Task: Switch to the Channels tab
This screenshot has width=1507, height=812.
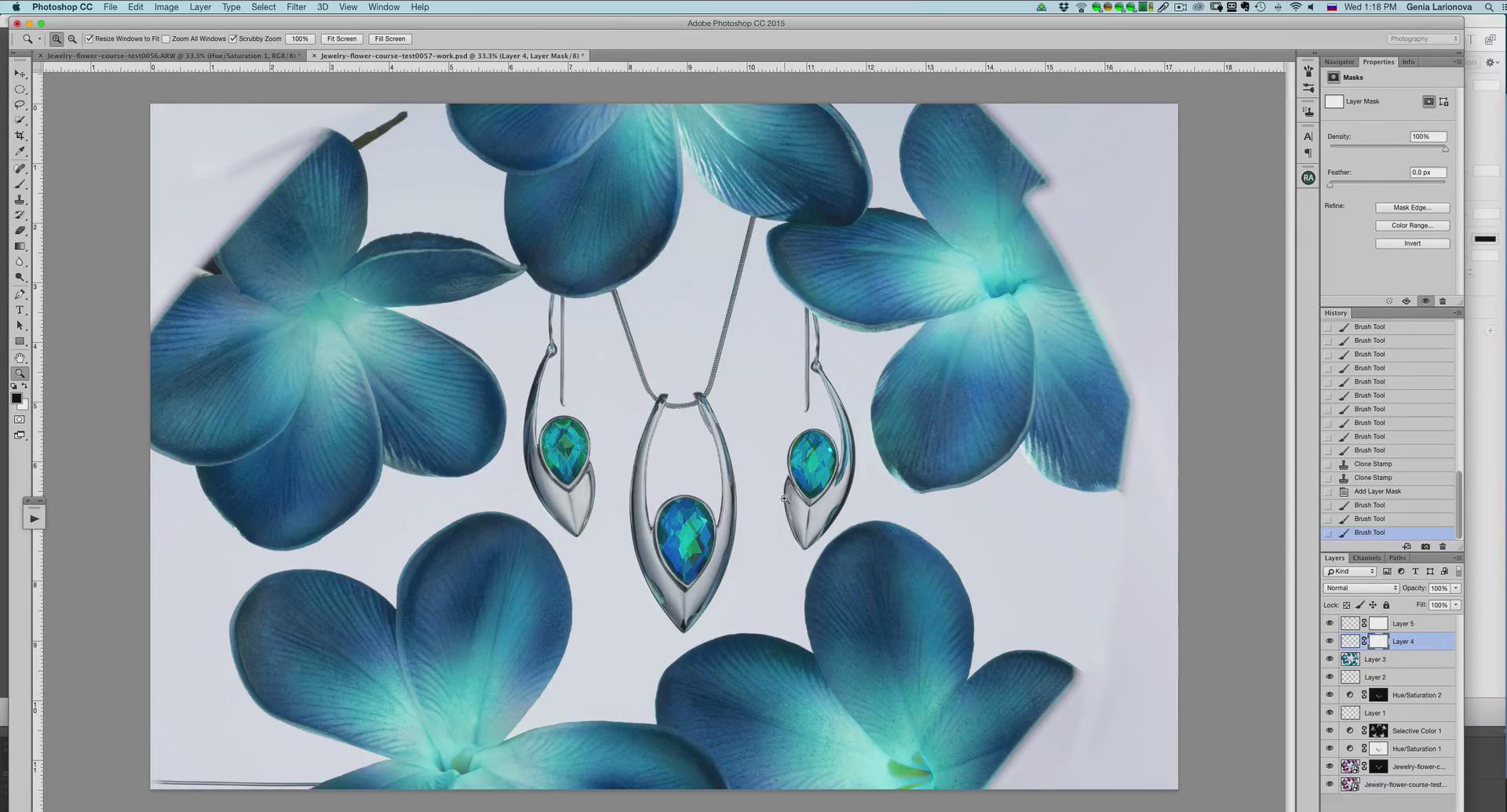Action: pyautogui.click(x=1366, y=558)
